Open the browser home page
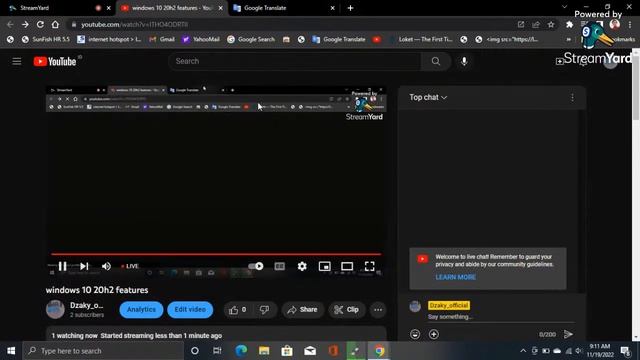The width and height of the screenshot is (640, 360). tap(55, 24)
